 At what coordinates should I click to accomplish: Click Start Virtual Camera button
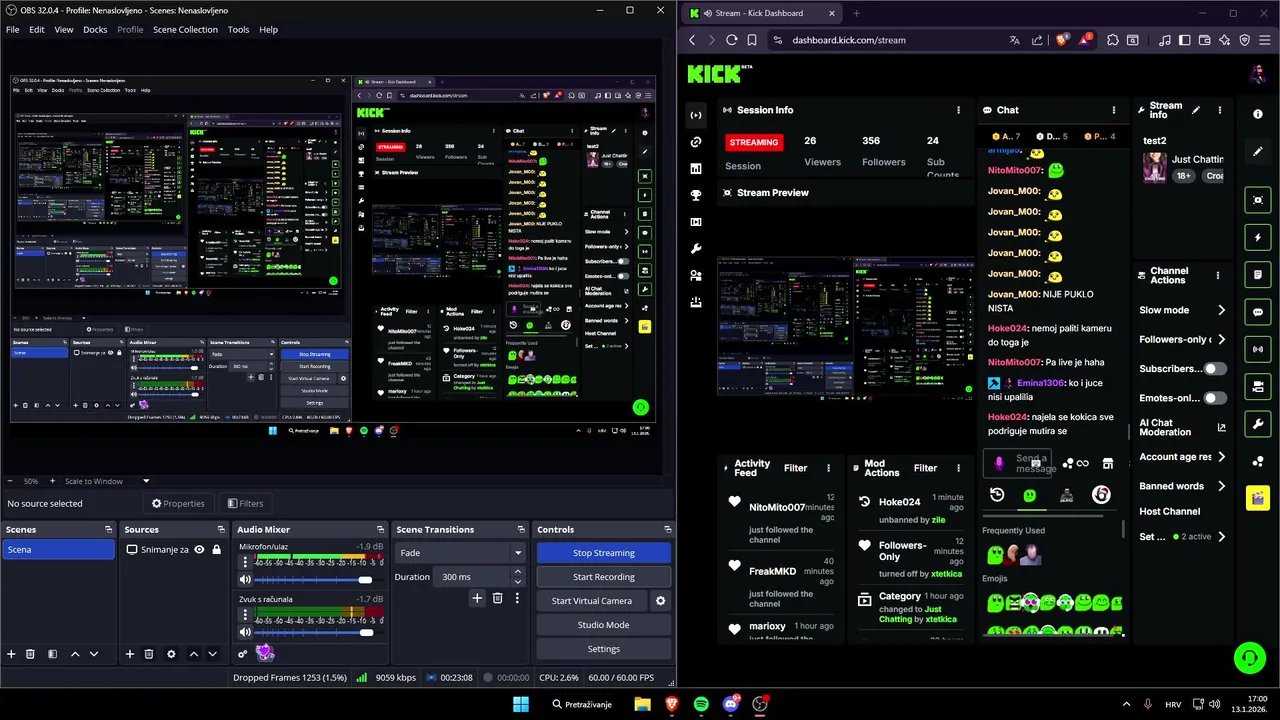click(592, 601)
